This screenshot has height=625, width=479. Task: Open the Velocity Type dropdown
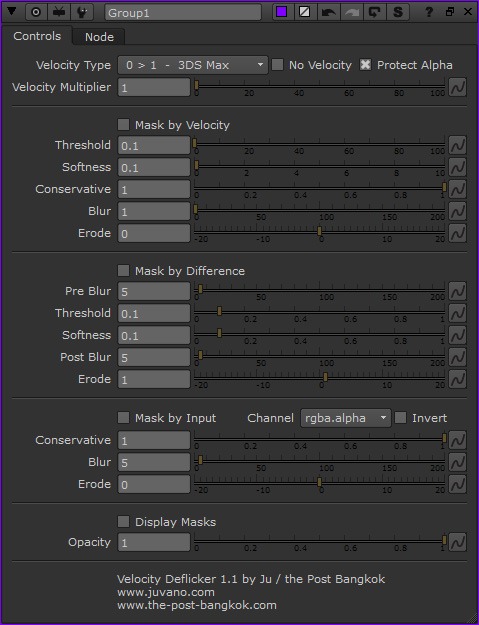pos(192,65)
